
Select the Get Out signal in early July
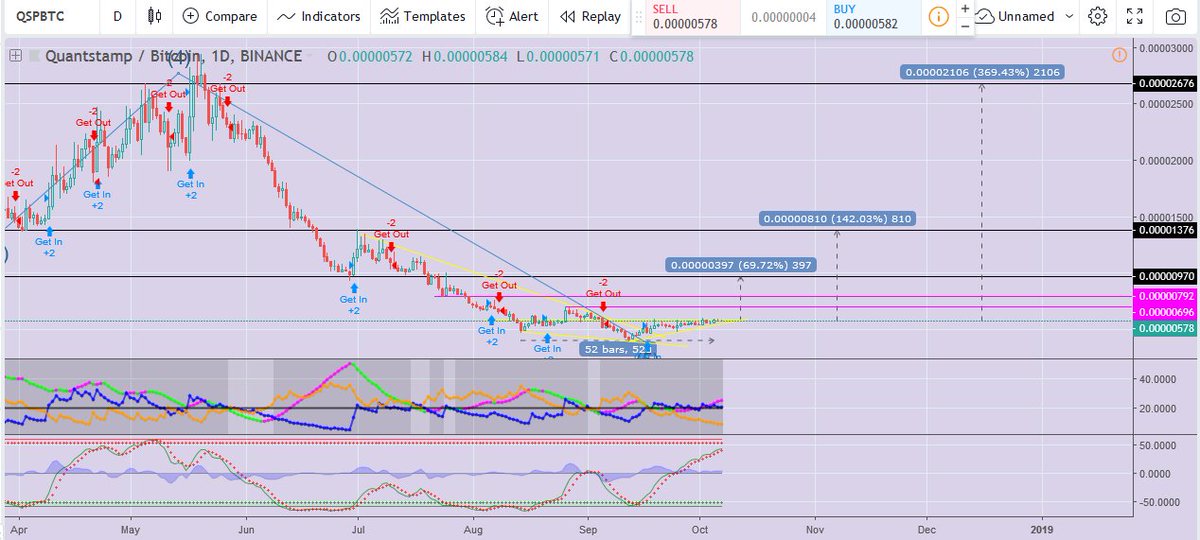click(391, 235)
